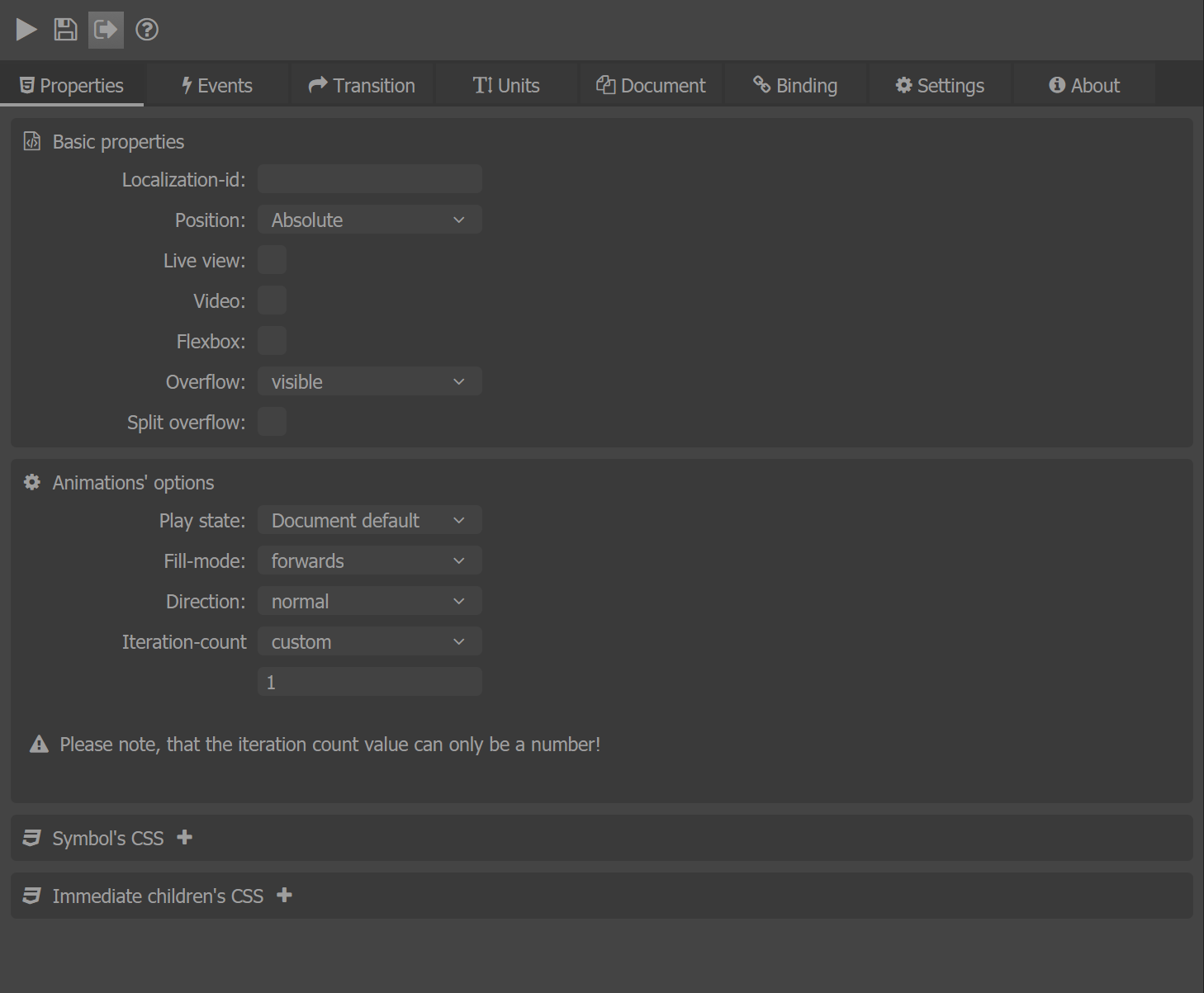Image resolution: width=1204 pixels, height=993 pixels.
Task: Open the Position dropdown set to Absolute
Action: point(370,220)
